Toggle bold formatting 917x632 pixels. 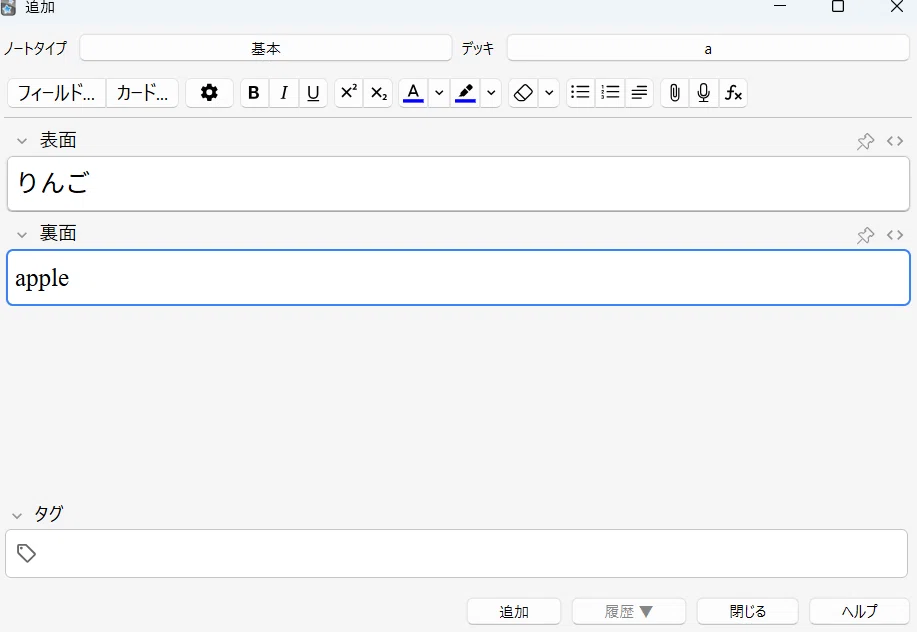click(x=254, y=93)
